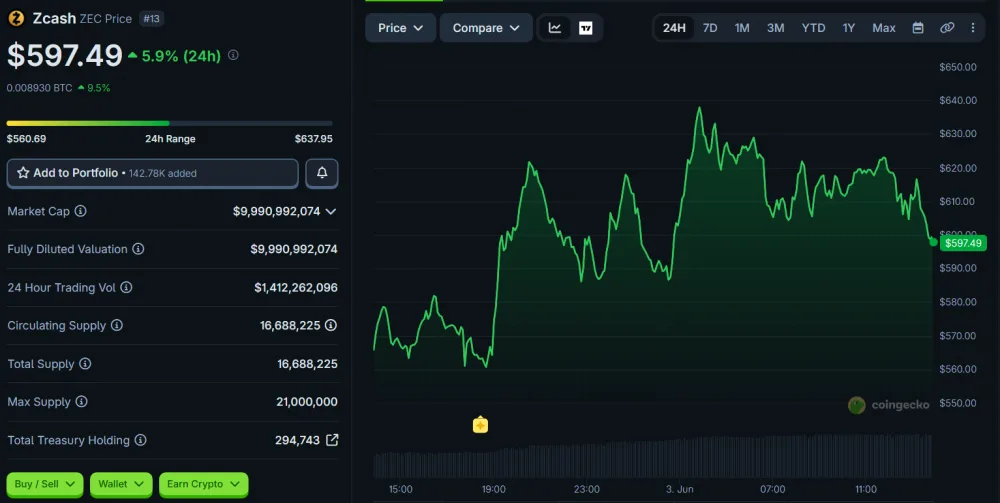Click the yellow news event marker on chart
The width and height of the screenshot is (1000, 503).
click(480, 425)
